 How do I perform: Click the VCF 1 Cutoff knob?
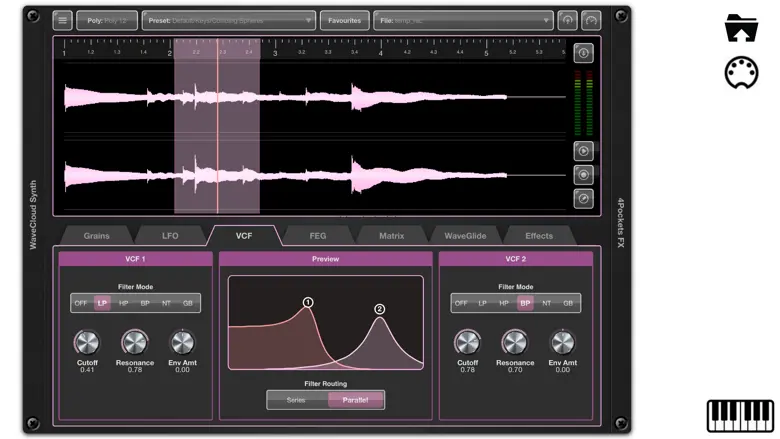(87, 343)
